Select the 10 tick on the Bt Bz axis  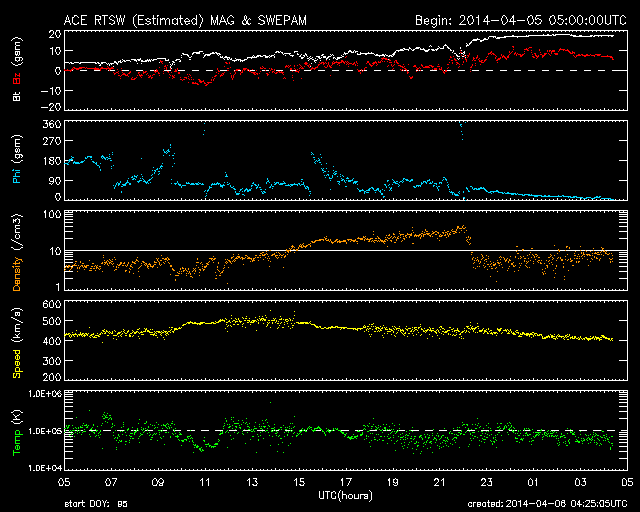55,51
